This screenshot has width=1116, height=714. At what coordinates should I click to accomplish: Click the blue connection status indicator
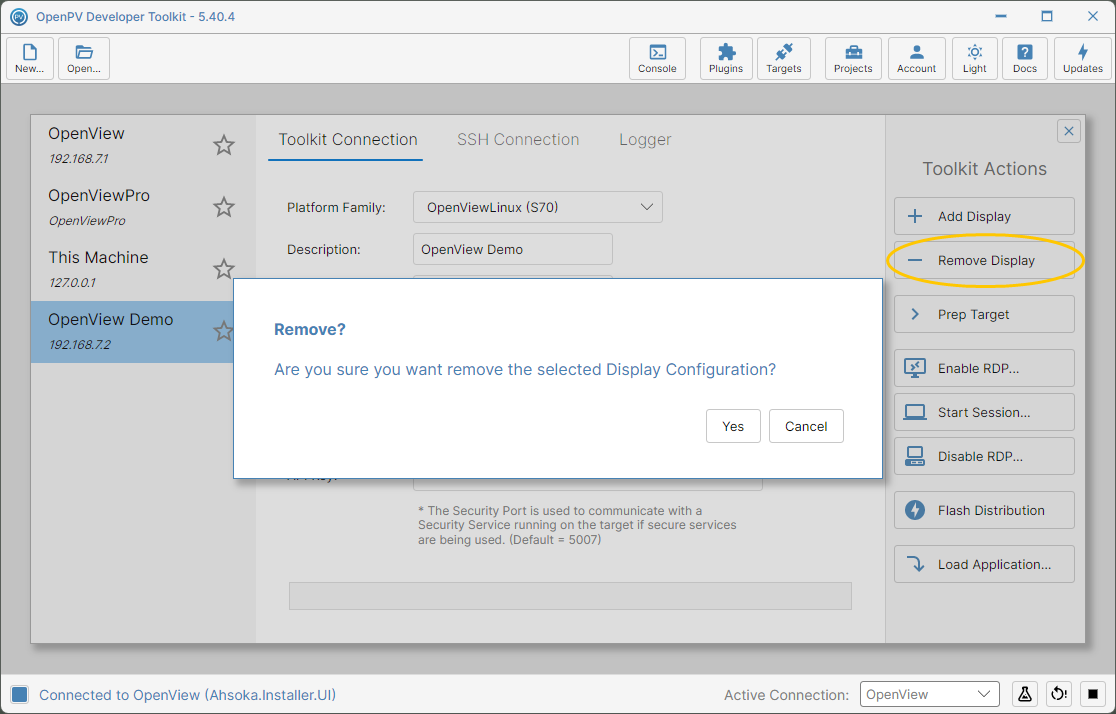click(20, 695)
